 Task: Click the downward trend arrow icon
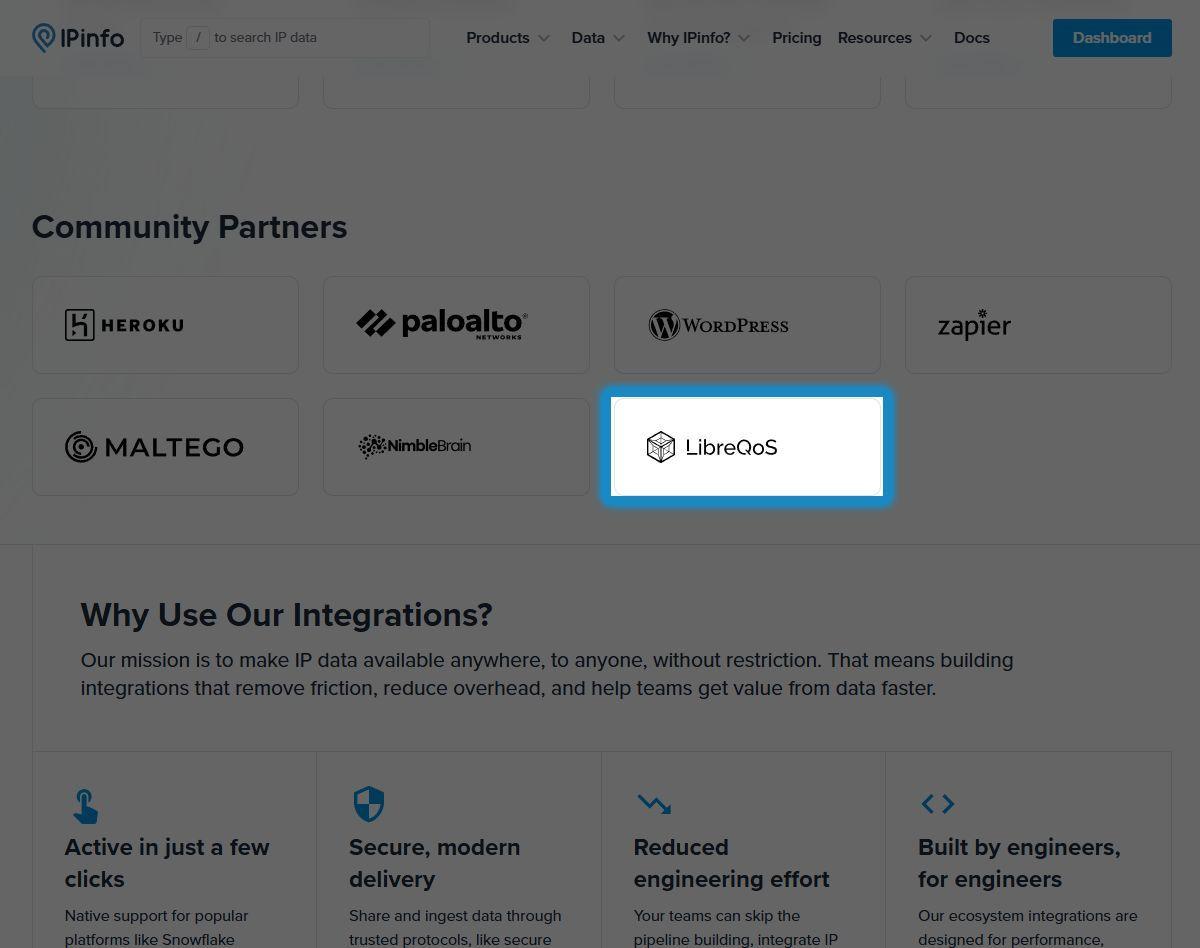(x=654, y=803)
